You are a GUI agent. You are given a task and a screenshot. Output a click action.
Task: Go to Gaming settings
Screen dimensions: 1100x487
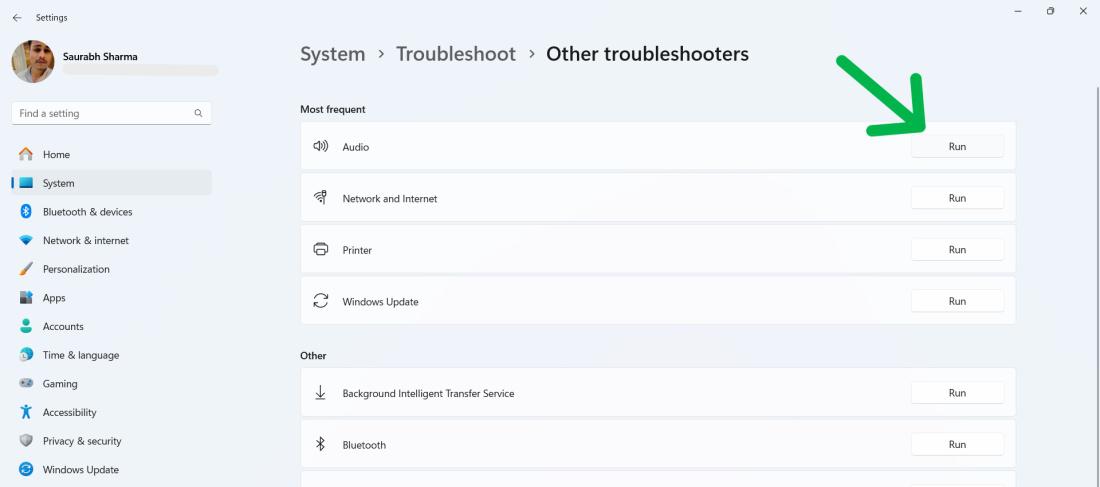click(112, 384)
